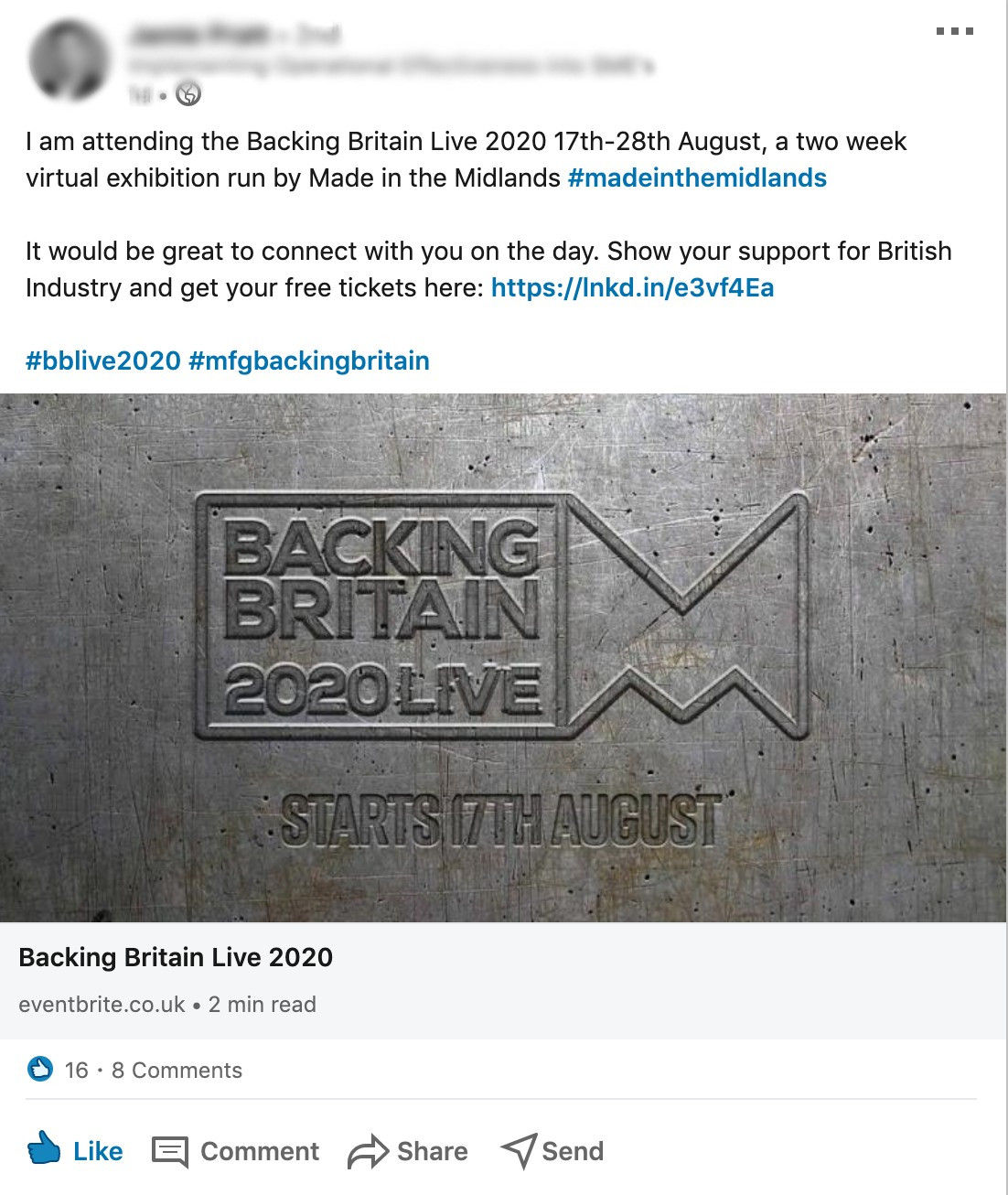
Task: Open the #mfgbackingbritain hashtag
Action: pyautogui.click(x=309, y=361)
